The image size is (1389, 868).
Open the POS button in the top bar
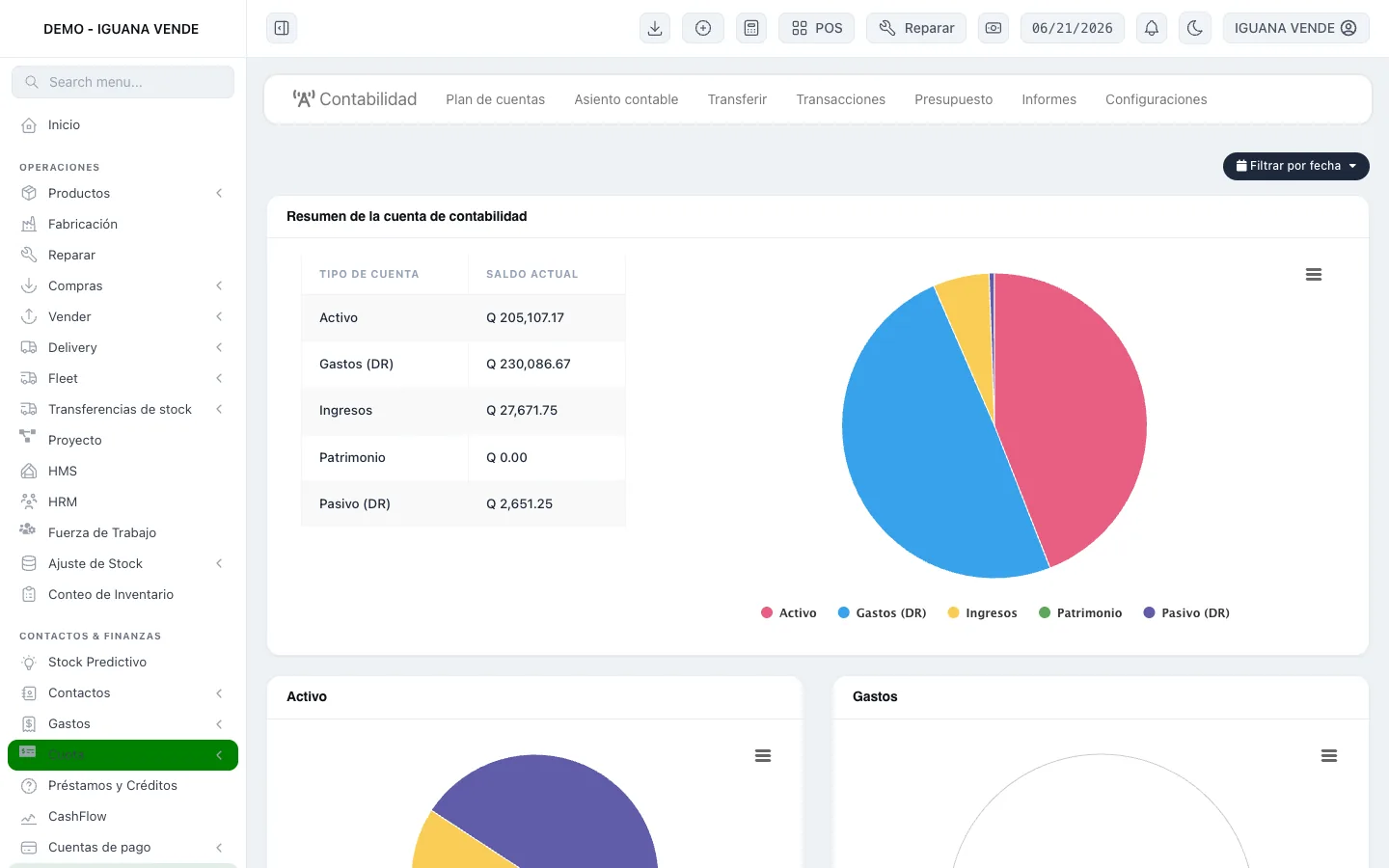click(817, 28)
